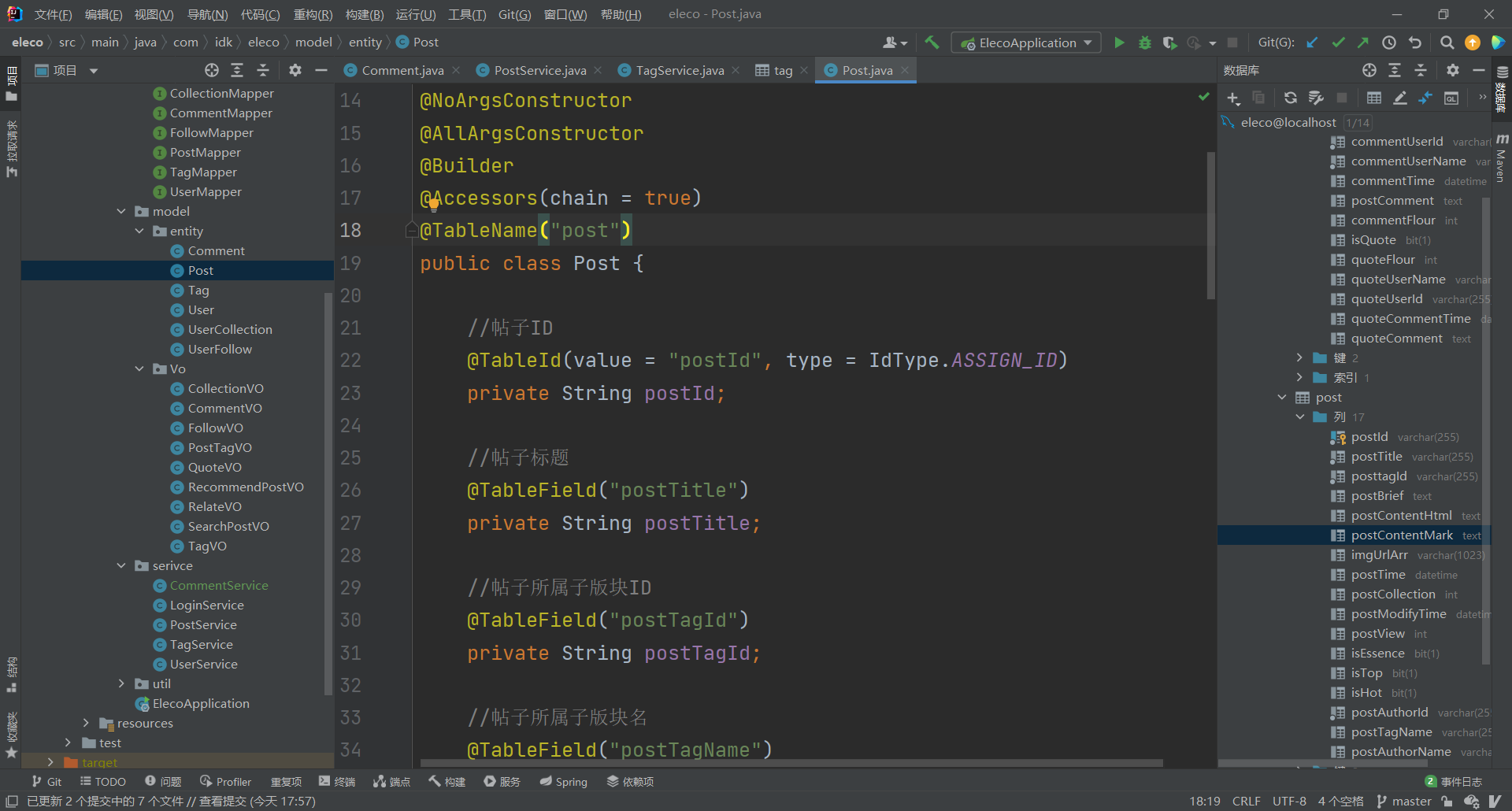This screenshot has width=1512, height=811.
Task: Switch to the PostService.java tab
Action: click(539, 70)
